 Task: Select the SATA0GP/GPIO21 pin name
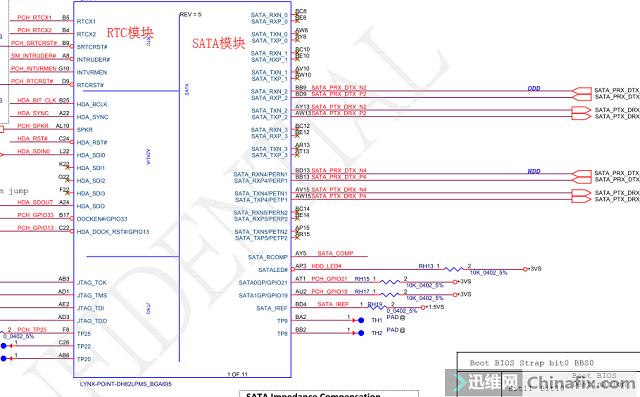click(263, 283)
